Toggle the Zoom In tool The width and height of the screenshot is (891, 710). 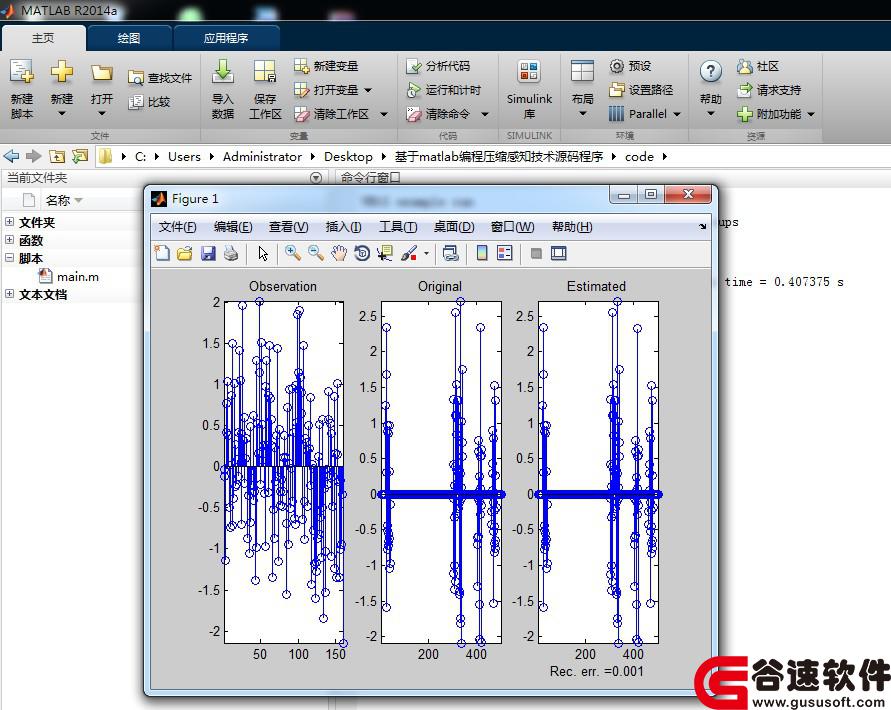pos(293,253)
